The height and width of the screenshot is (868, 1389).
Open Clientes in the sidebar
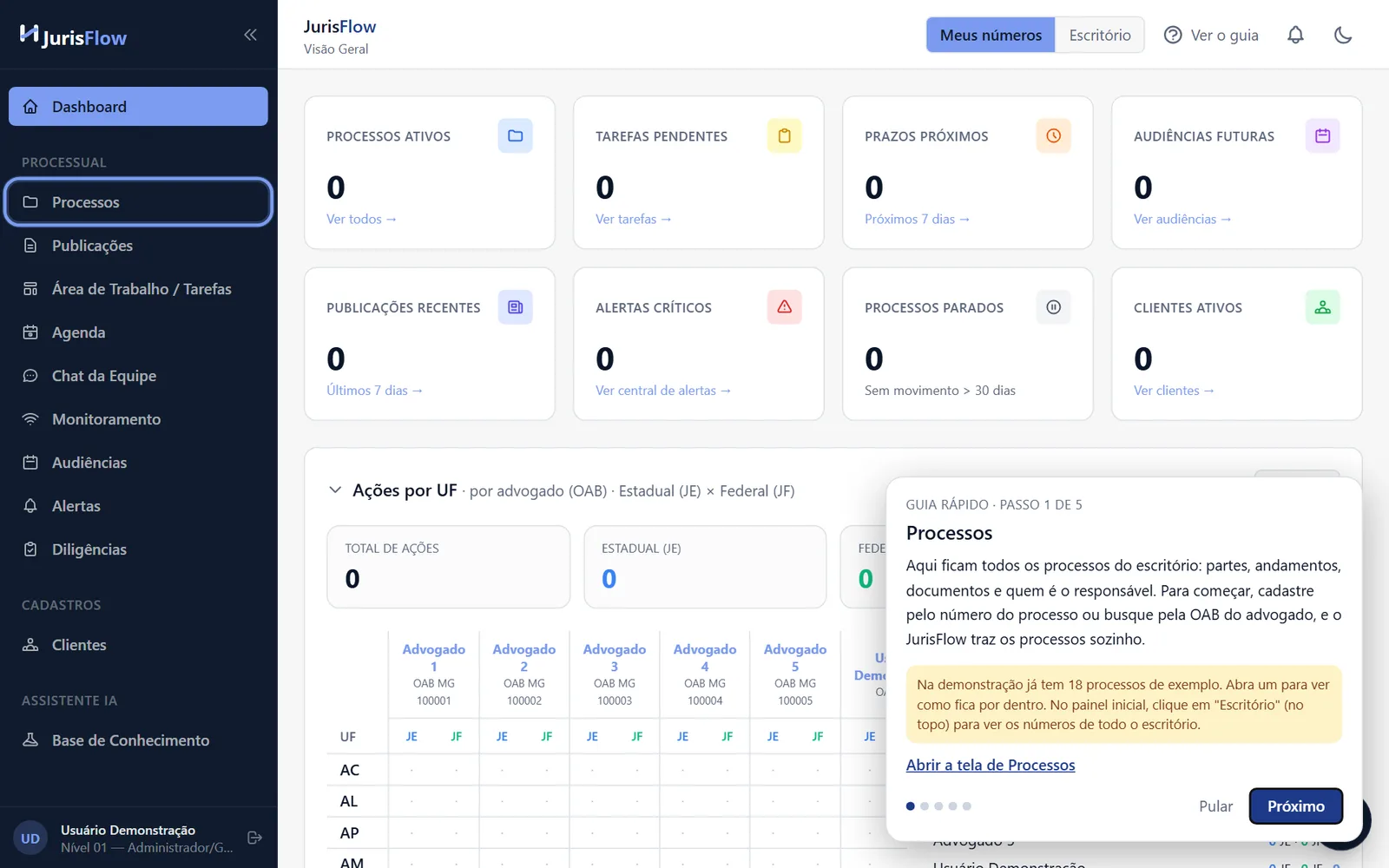click(138, 644)
